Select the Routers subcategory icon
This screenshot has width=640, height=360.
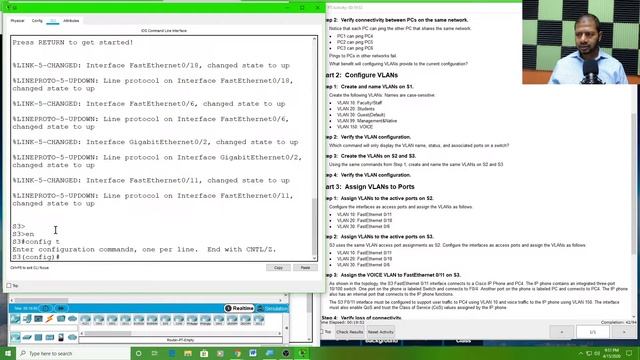coord(16,337)
